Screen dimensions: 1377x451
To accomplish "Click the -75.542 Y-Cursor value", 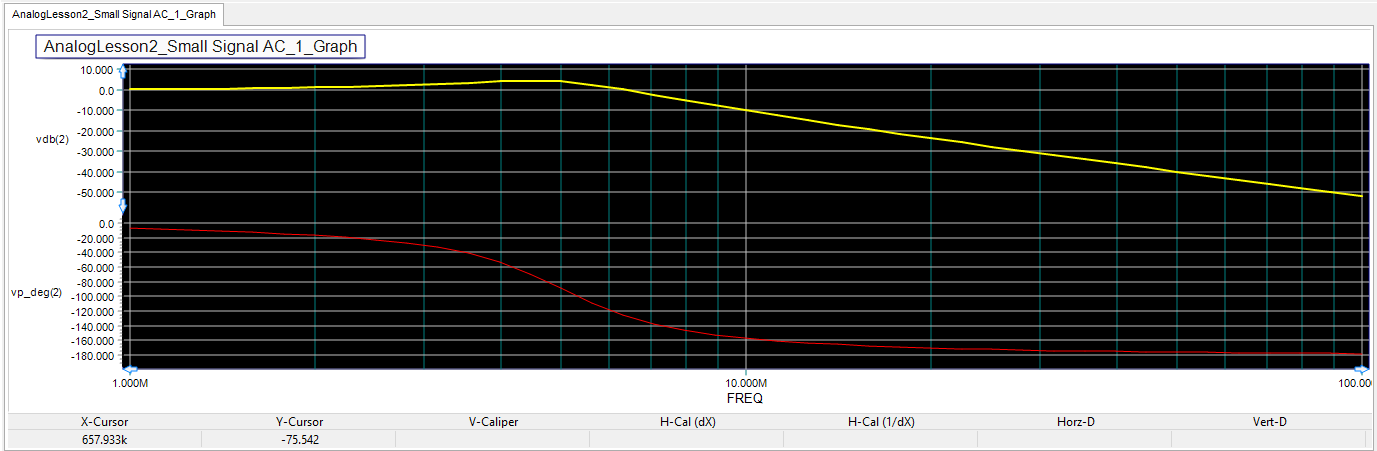I will click(299, 439).
